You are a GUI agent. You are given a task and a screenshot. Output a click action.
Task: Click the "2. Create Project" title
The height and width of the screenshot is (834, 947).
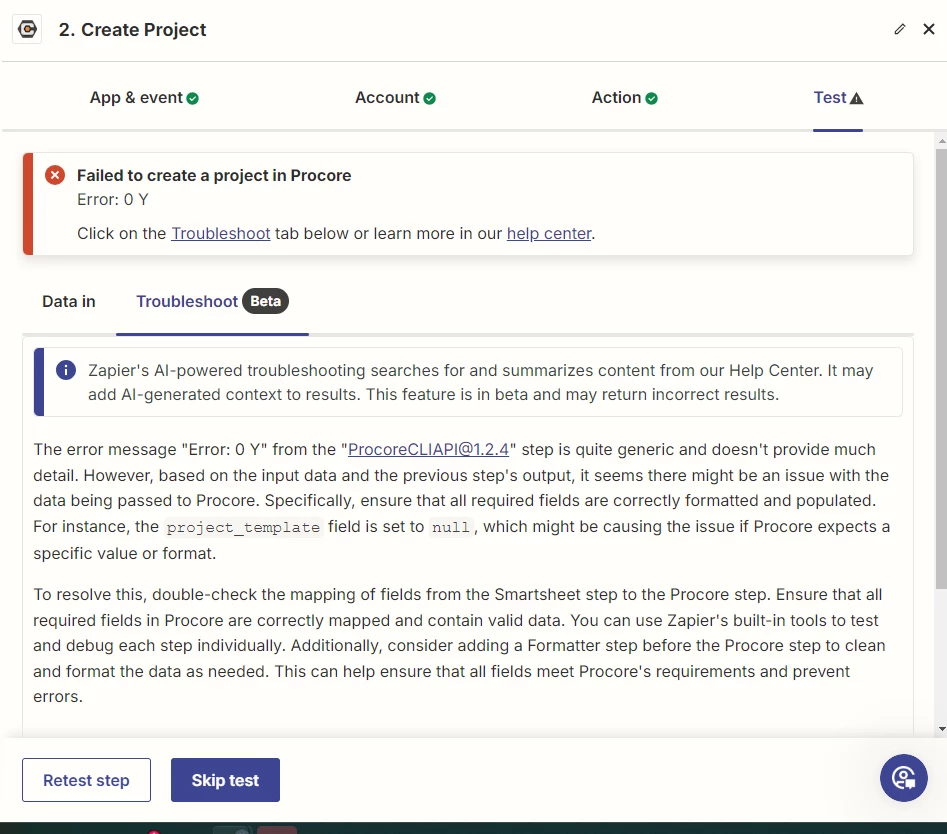pos(132,30)
